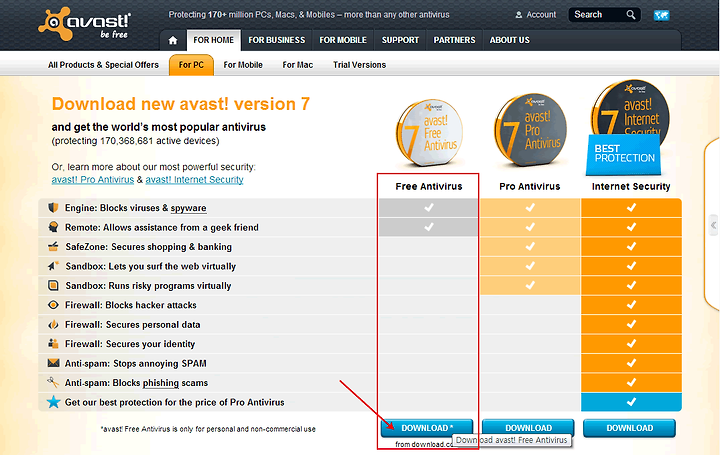Click the Internet Security column heading
This screenshot has width=720, height=455.
[x=631, y=186]
